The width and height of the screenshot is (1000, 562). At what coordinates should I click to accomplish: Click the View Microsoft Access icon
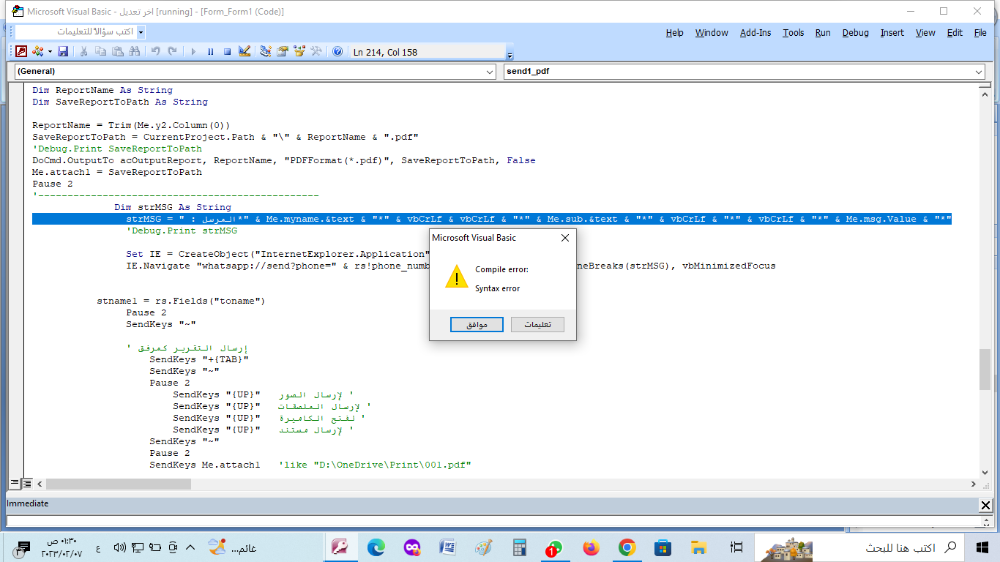[21, 52]
